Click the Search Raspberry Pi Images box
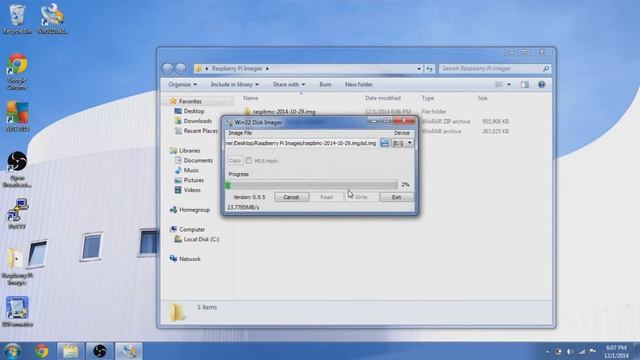Screen dimensions: 640x360 (x=495, y=69)
